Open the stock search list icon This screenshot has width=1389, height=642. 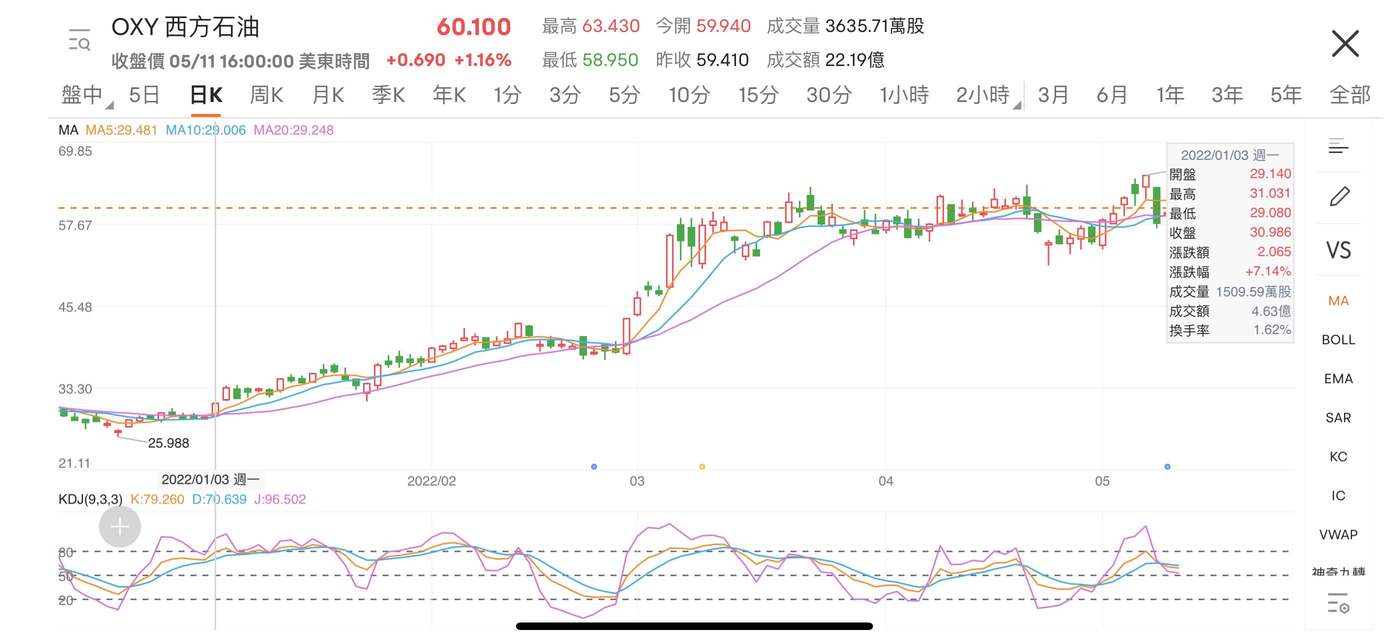[x=79, y=42]
